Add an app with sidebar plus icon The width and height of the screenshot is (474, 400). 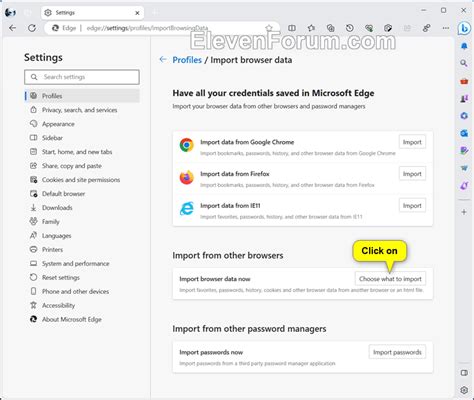tap(464, 212)
